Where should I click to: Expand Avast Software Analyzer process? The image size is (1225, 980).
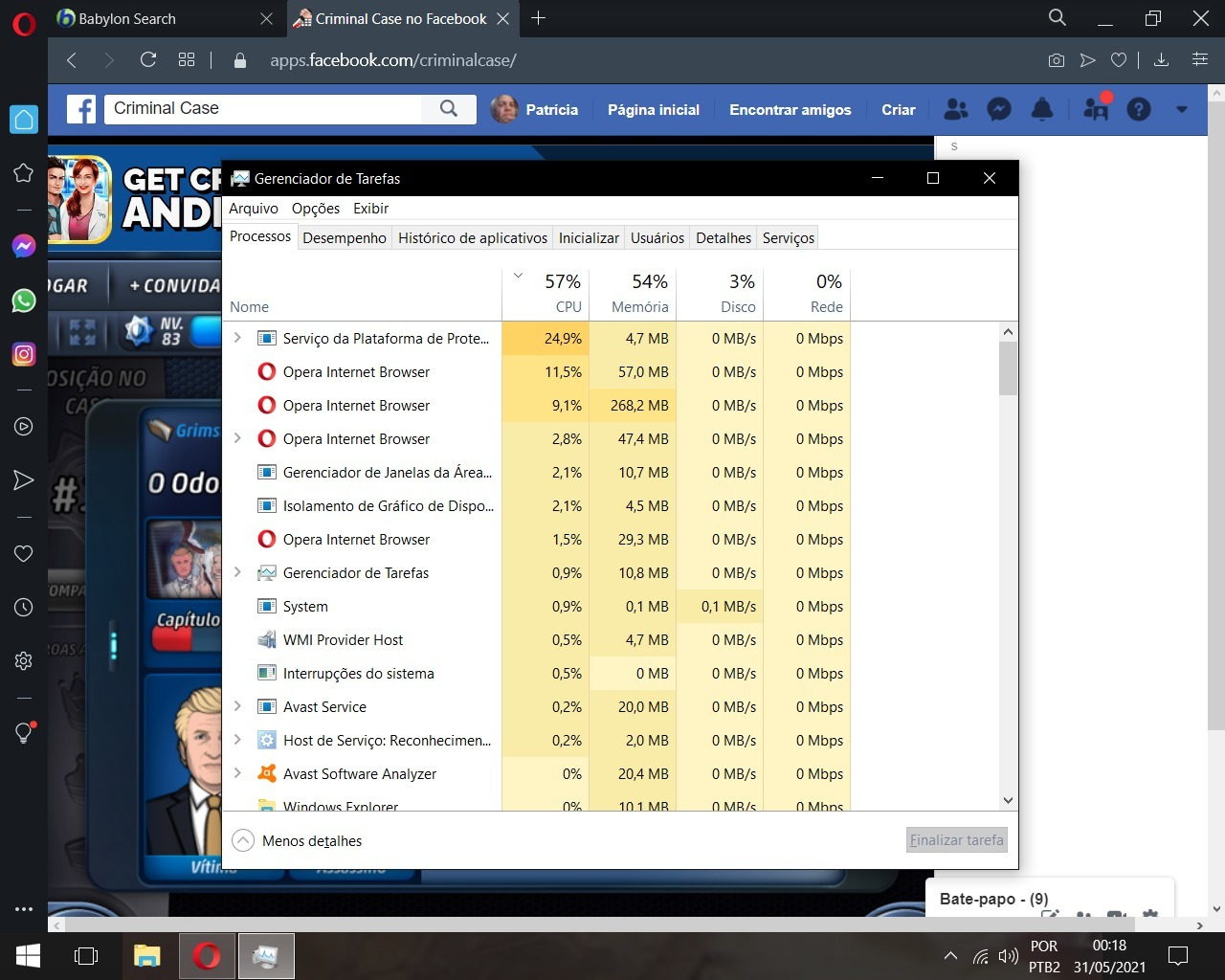click(238, 773)
